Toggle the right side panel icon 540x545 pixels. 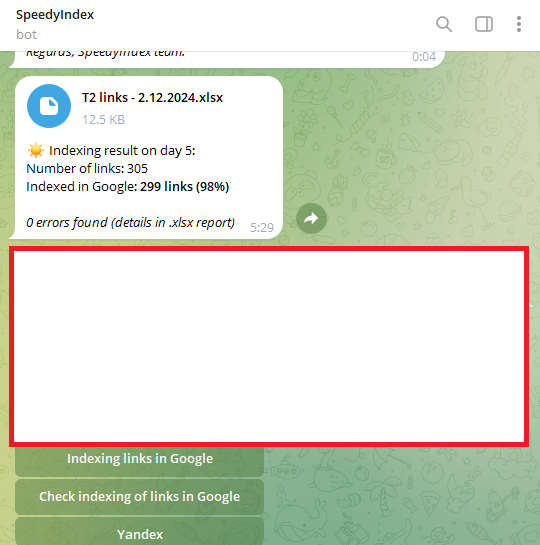coord(484,24)
